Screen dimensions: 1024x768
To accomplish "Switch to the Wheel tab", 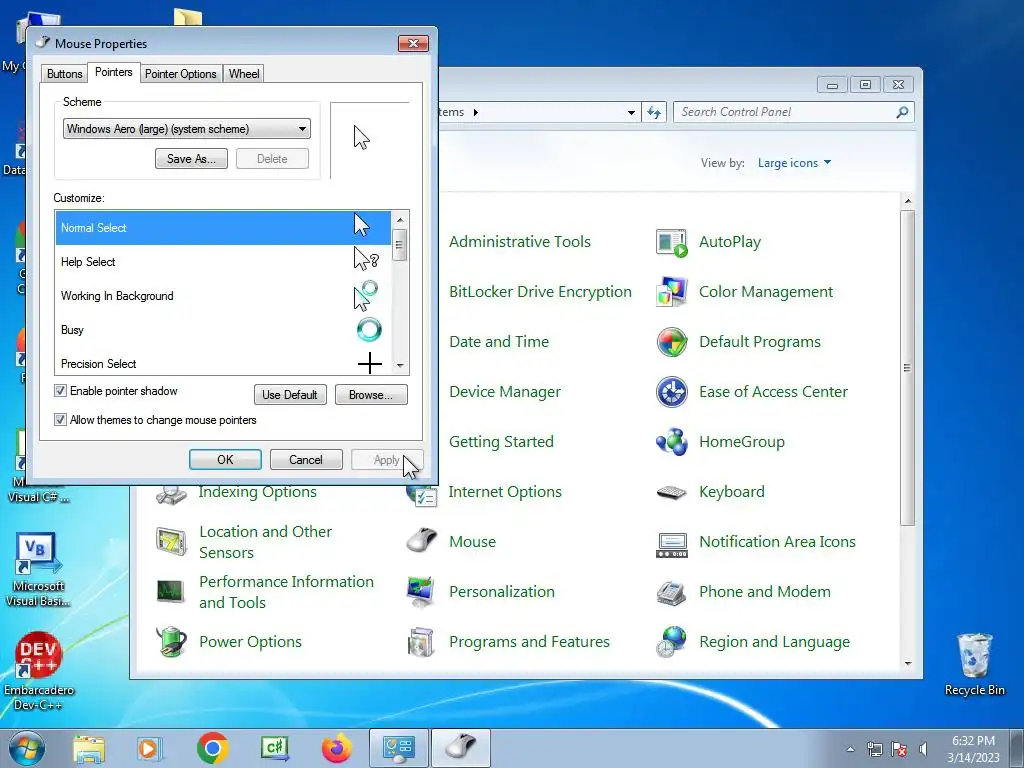I will [244, 74].
